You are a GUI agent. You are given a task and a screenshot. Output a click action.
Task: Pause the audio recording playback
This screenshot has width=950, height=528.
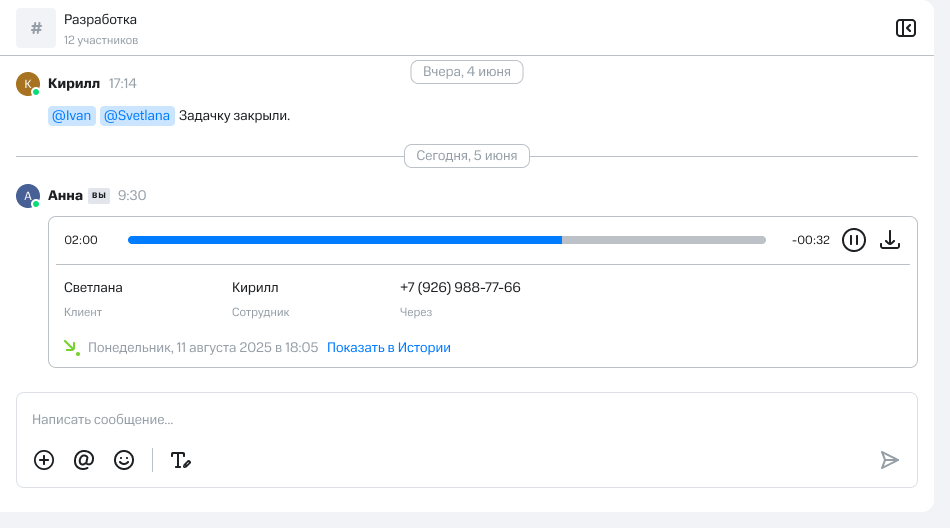853,240
